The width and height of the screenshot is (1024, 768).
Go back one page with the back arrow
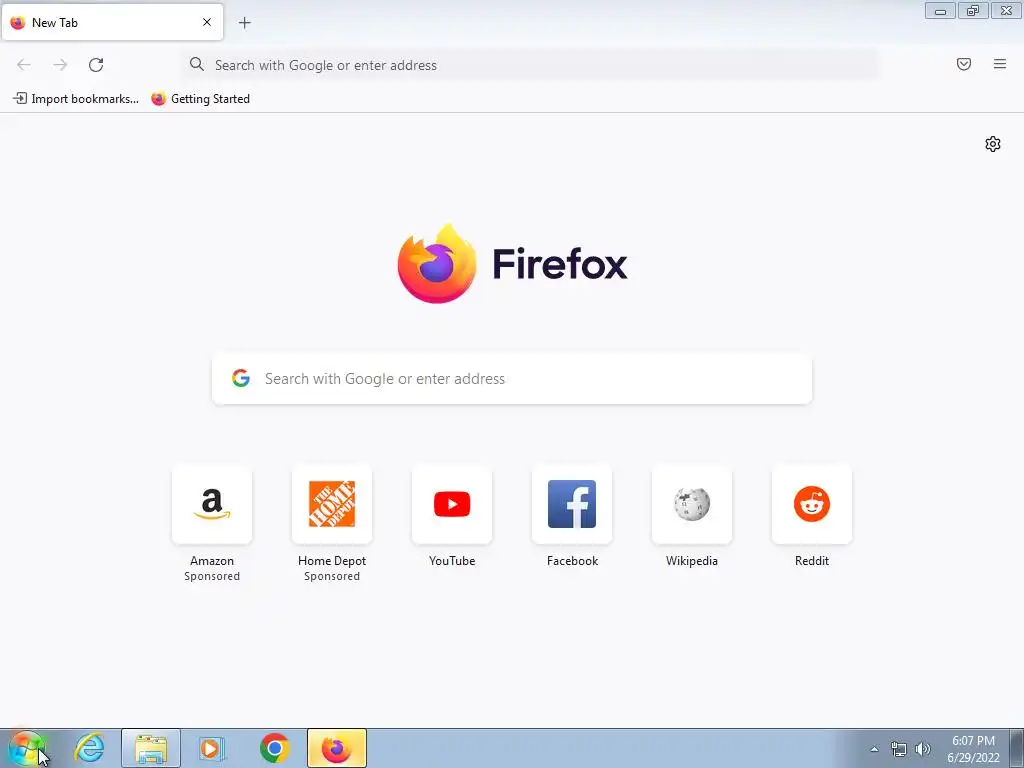(24, 65)
